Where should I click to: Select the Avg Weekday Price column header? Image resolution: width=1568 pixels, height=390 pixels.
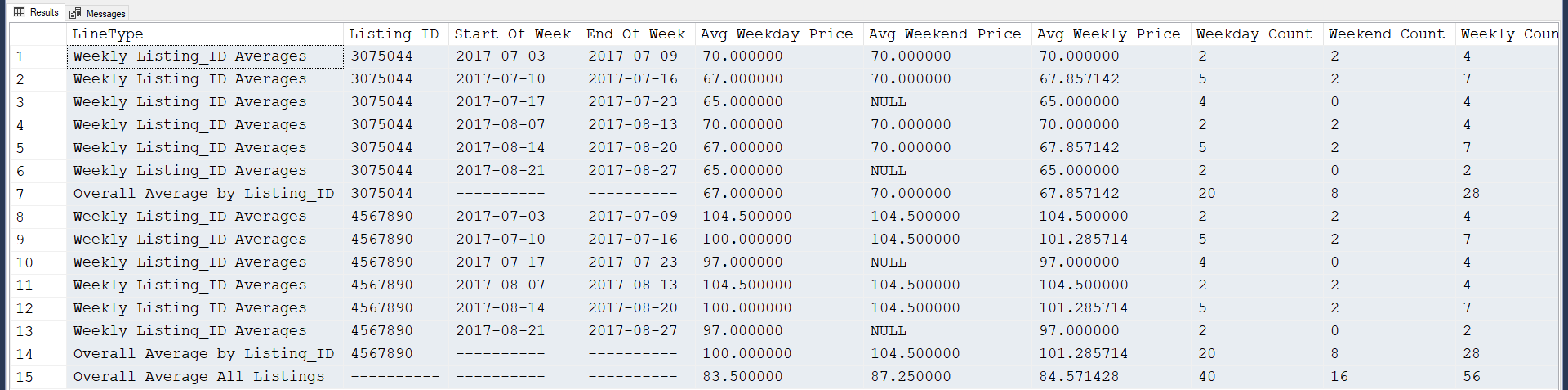pyautogui.click(x=776, y=34)
